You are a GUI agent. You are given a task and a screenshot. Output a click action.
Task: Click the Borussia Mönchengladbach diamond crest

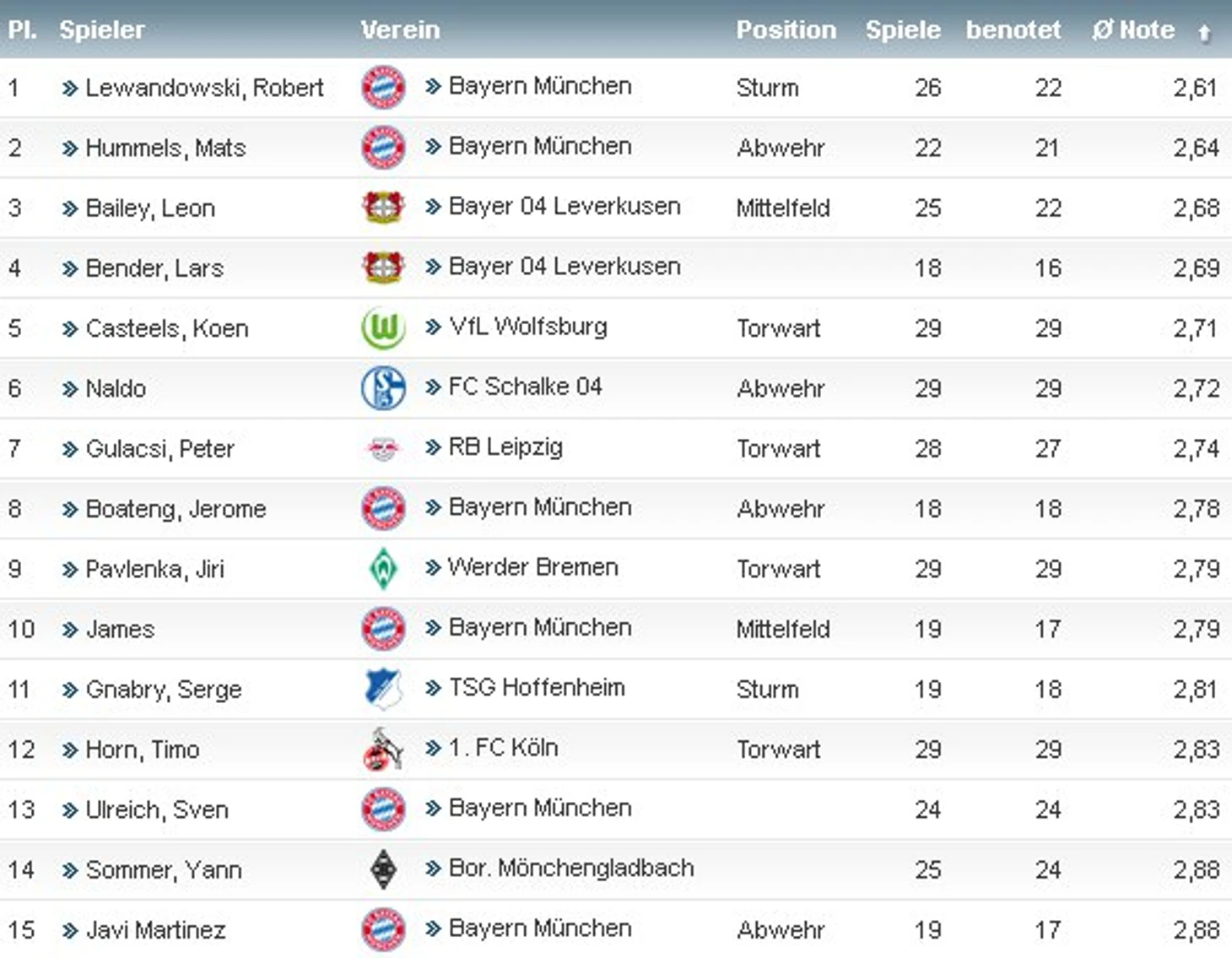(383, 869)
